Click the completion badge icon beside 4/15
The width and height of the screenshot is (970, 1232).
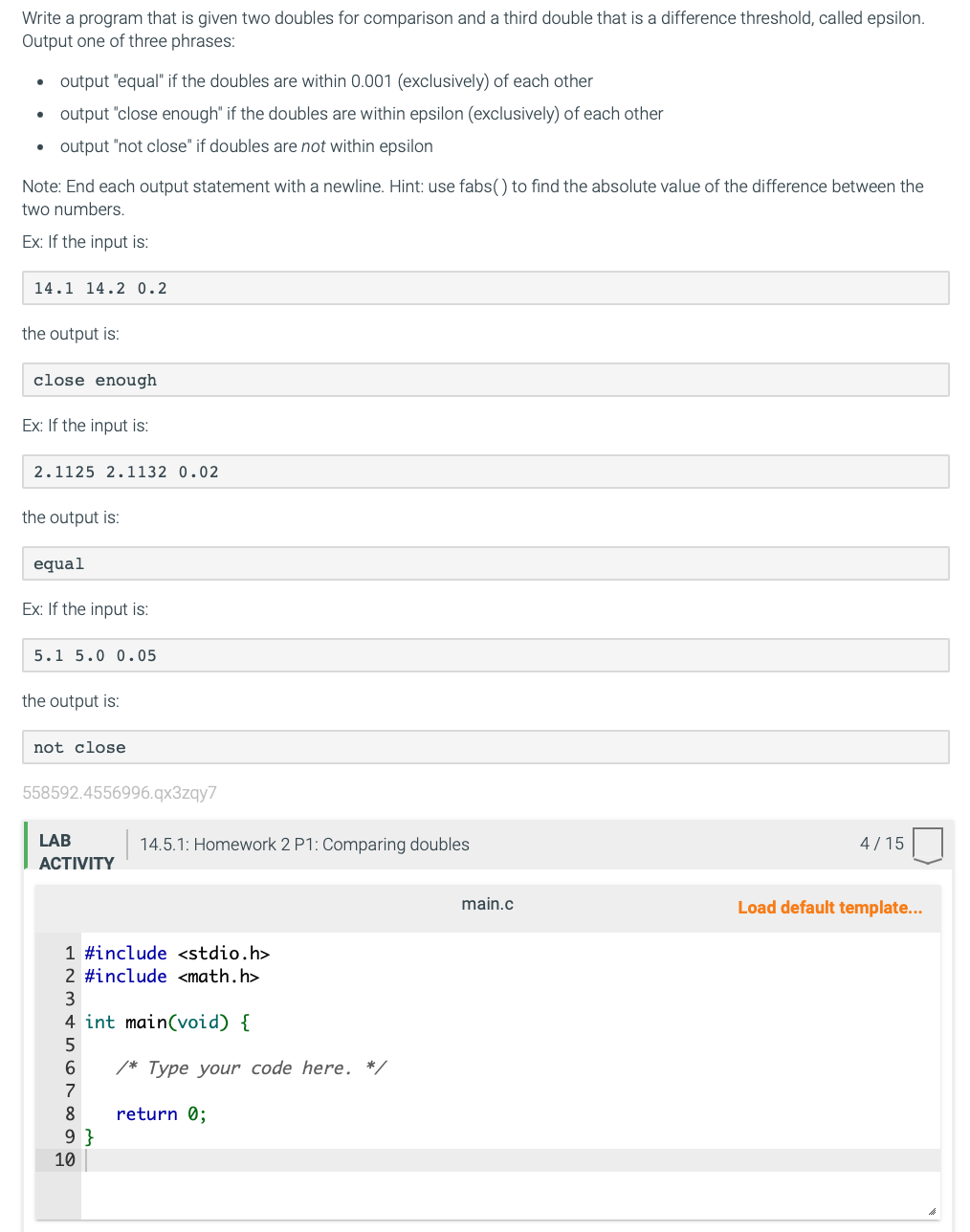point(928,845)
